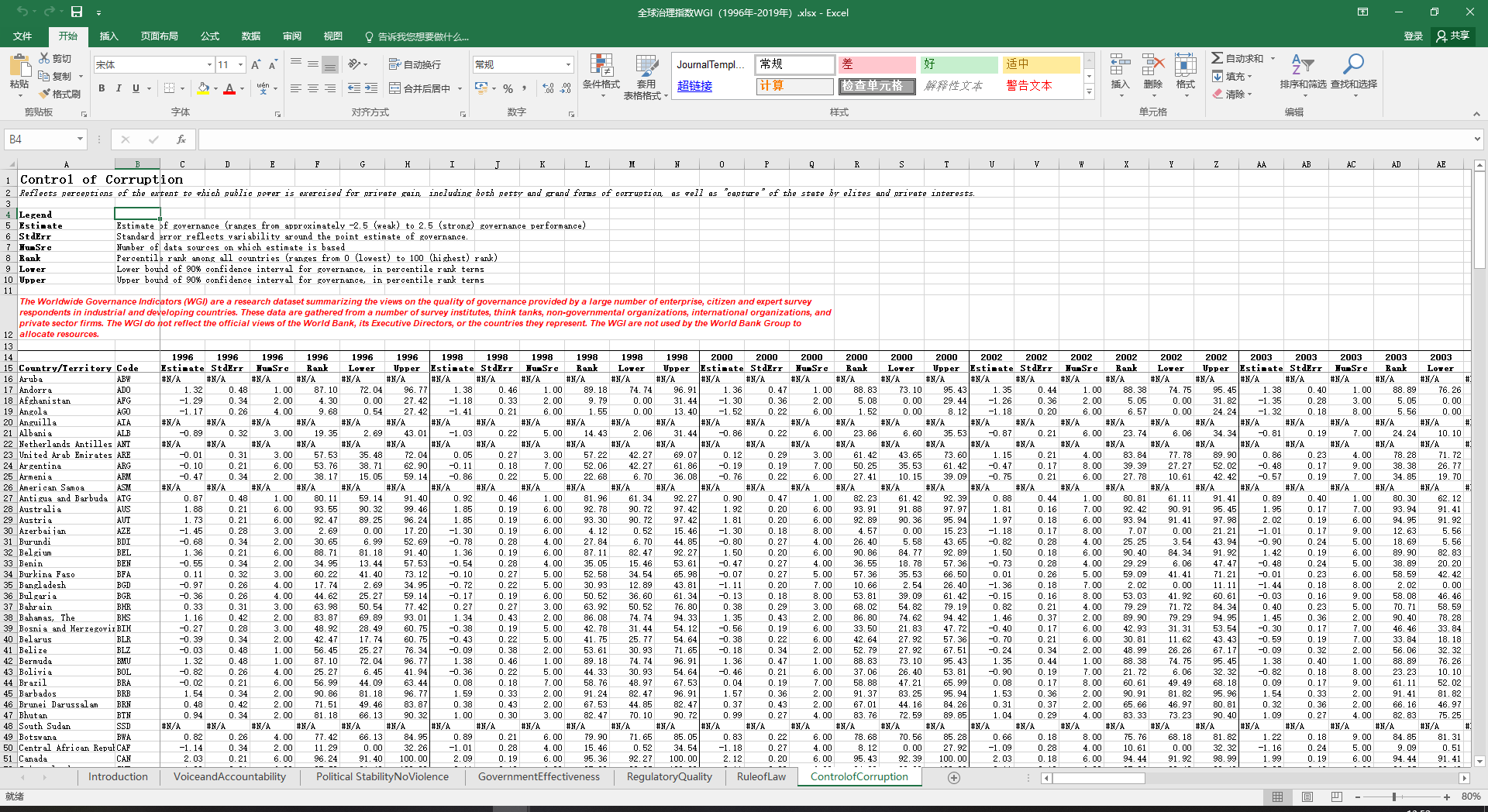Image resolution: width=1488 pixels, height=812 pixels.
Task: Click the percent style icon
Action: click(x=508, y=88)
